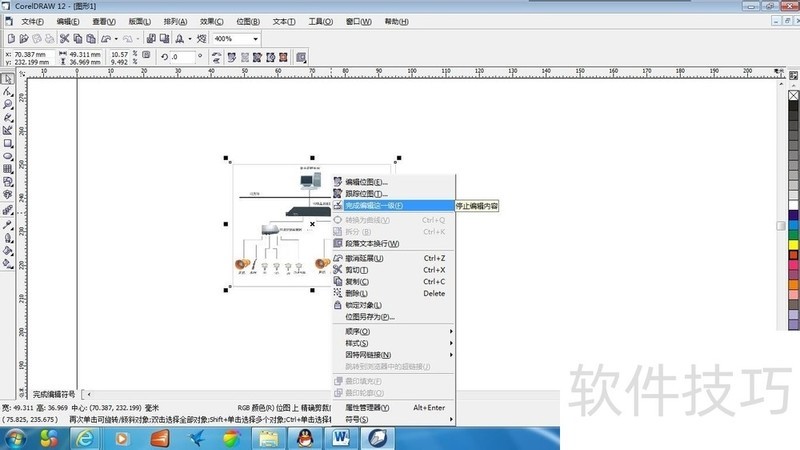This screenshot has width=800, height=450.
Task: Click the Cut scissors icon in toolbar
Action: click(x=64, y=38)
